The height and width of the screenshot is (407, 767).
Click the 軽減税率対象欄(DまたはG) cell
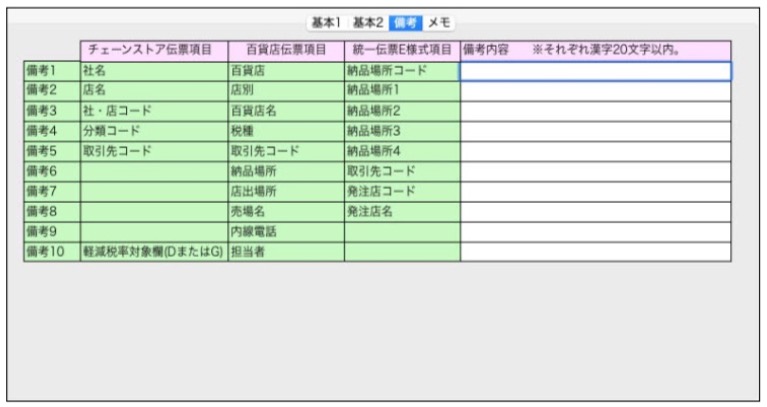154,251
